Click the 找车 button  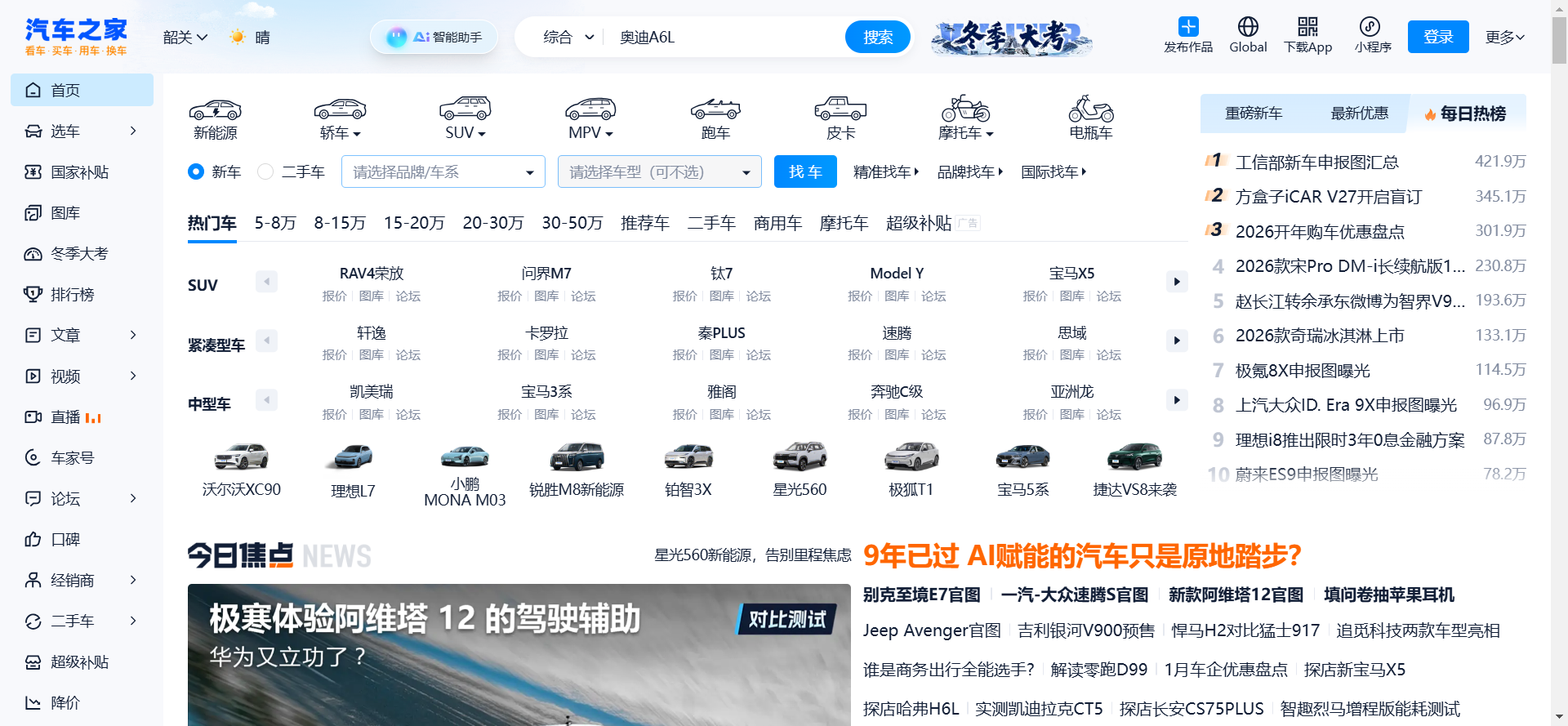[x=805, y=171]
